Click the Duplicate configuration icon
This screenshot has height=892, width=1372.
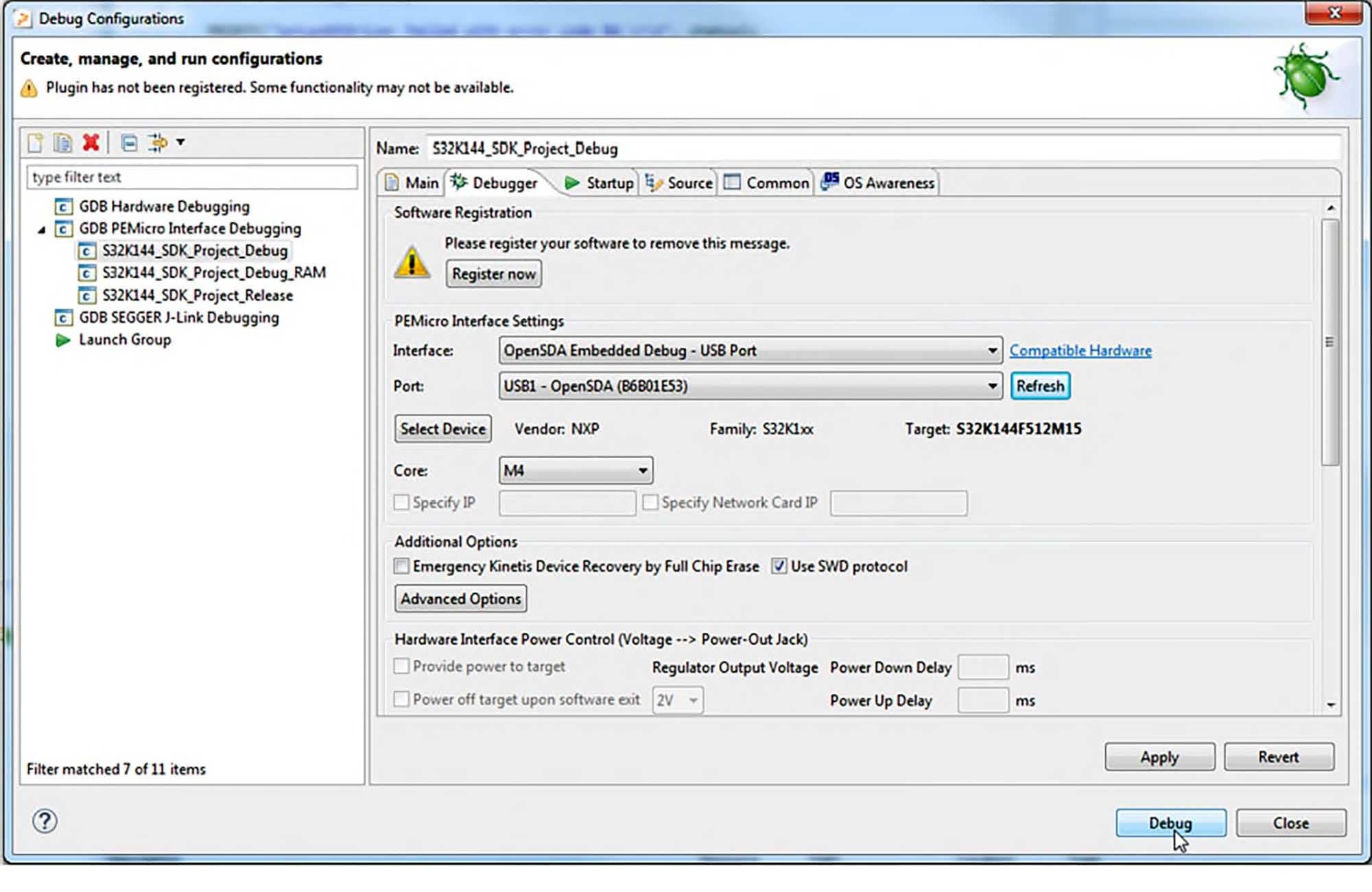[x=62, y=143]
